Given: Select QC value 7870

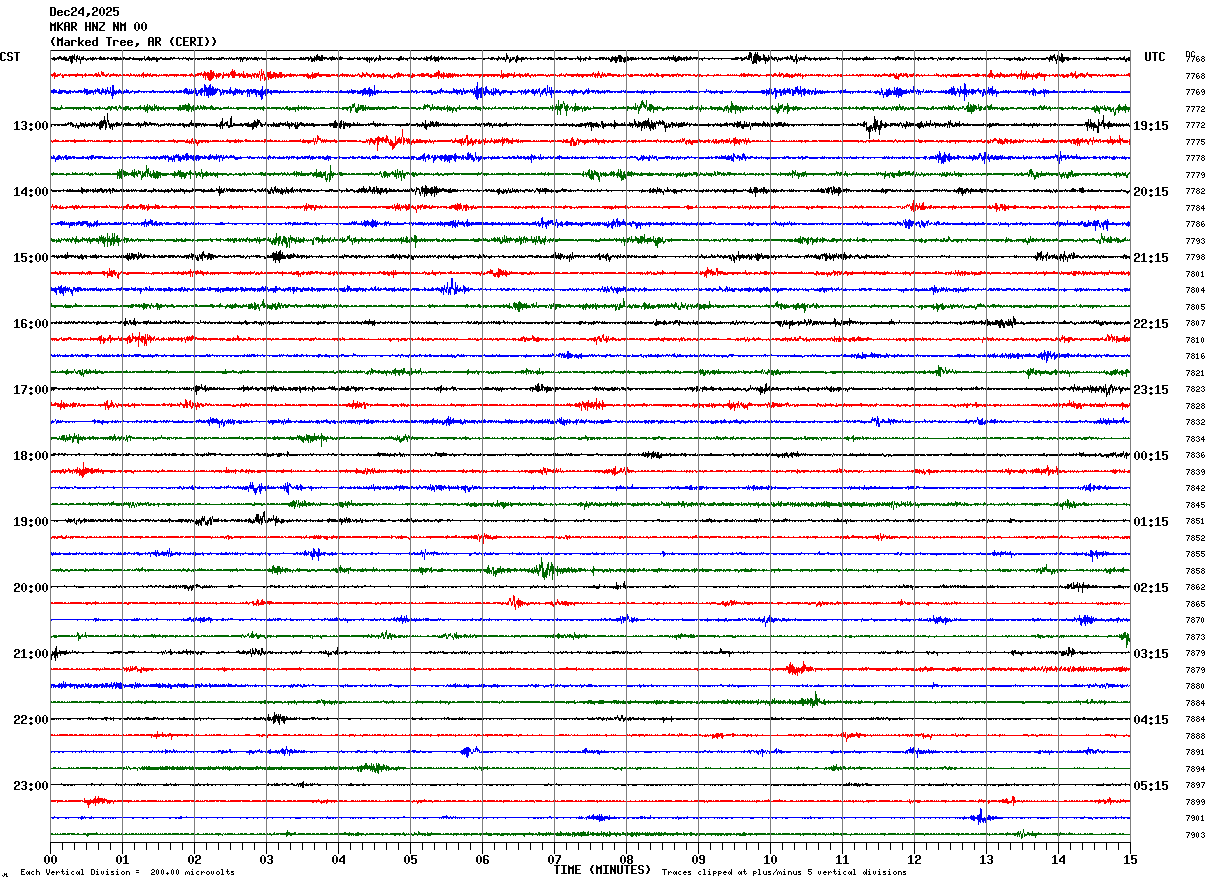Looking at the screenshot, I should [x=1195, y=621].
